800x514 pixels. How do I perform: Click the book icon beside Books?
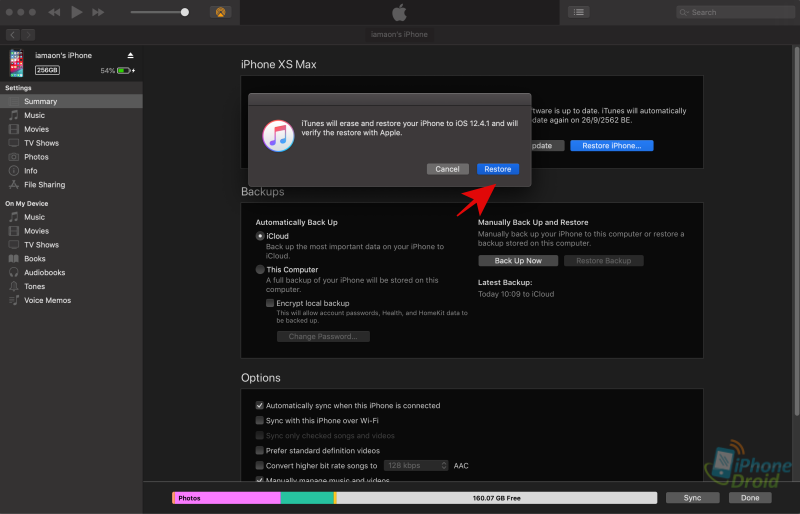click(x=14, y=258)
